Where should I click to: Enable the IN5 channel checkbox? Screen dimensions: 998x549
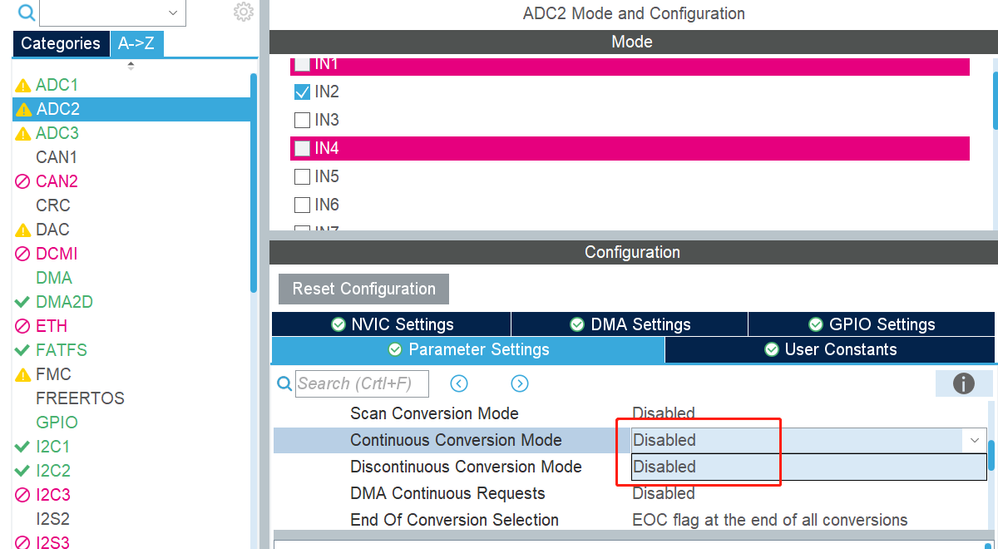[302, 176]
